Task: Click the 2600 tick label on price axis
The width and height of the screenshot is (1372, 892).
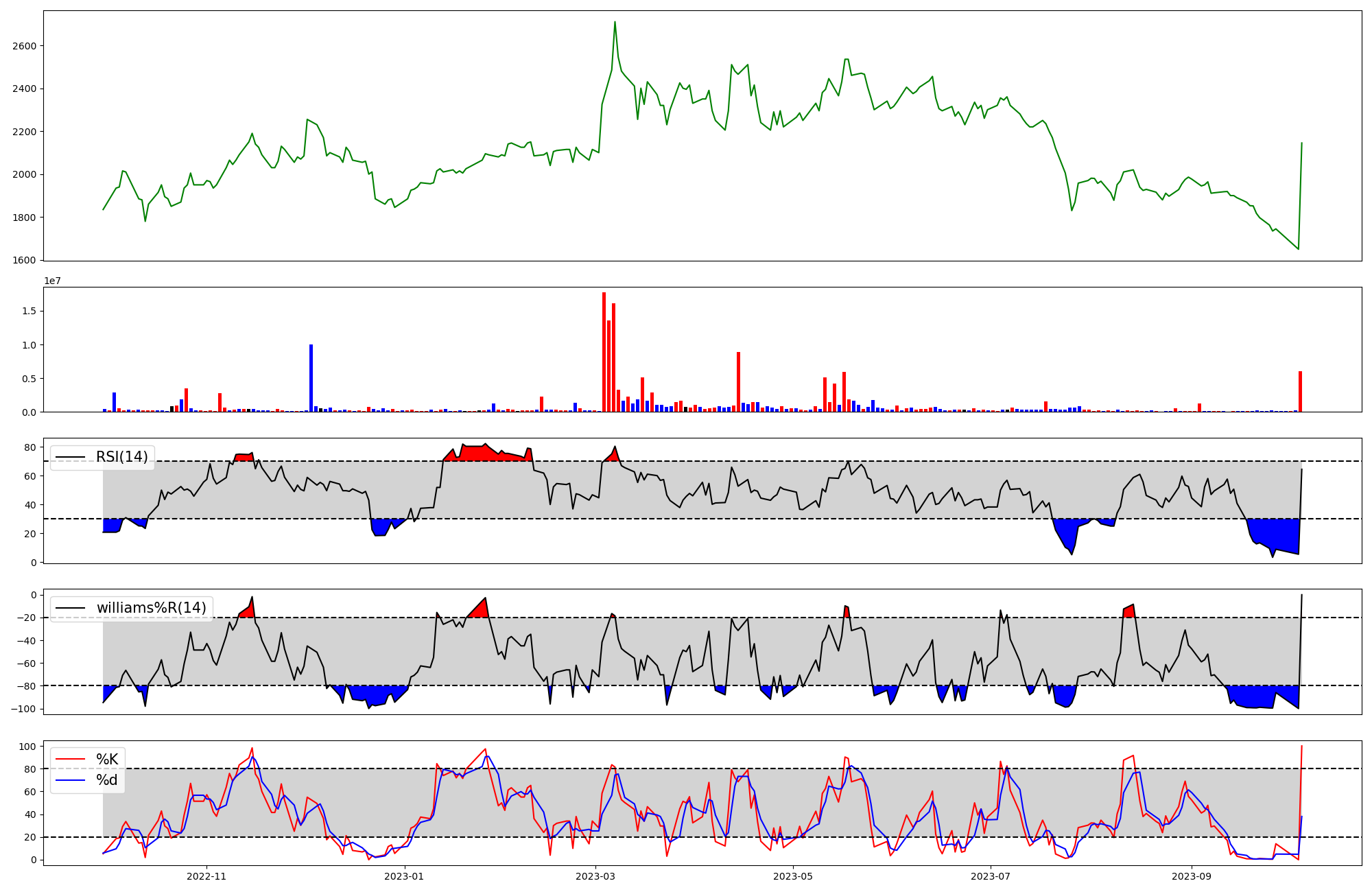Action: tap(24, 46)
